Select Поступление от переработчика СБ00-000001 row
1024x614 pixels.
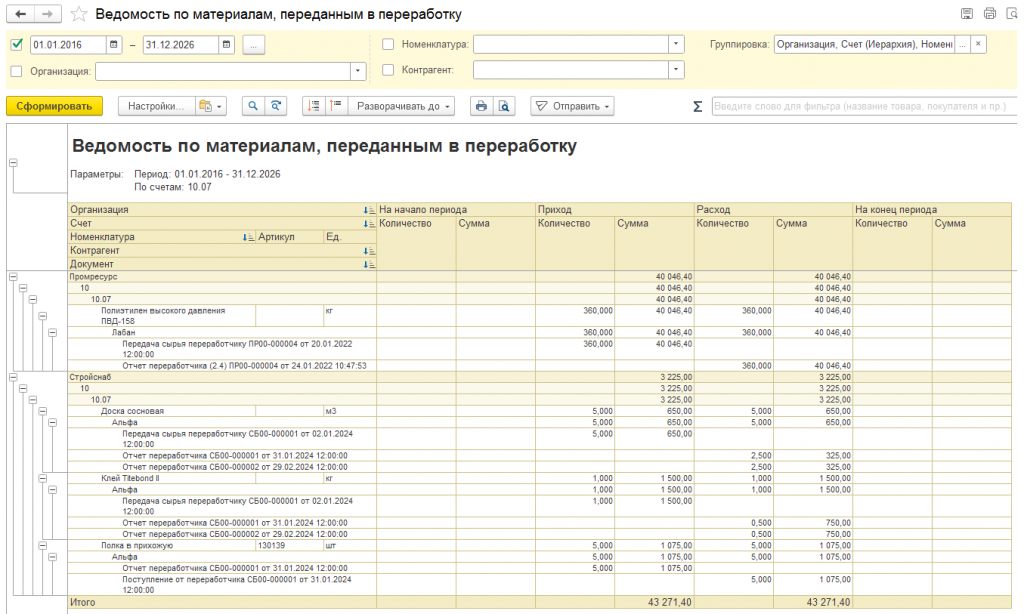pos(236,585)
